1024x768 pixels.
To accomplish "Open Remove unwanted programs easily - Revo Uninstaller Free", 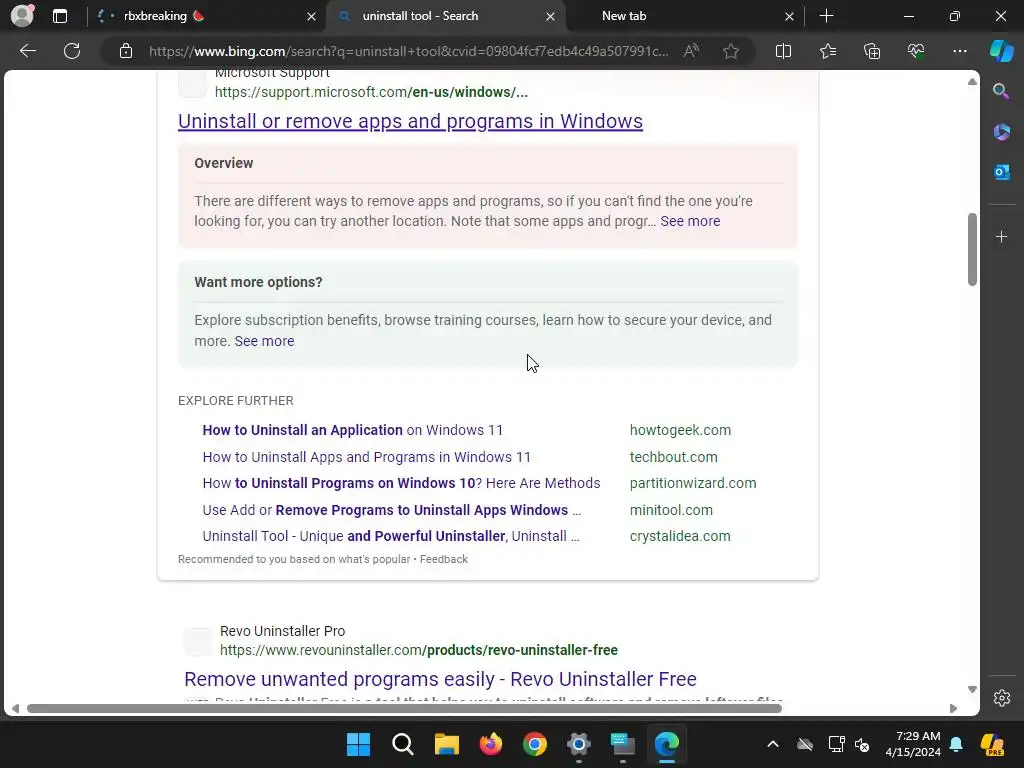I will pyautogui.click(x=440, y=679).
